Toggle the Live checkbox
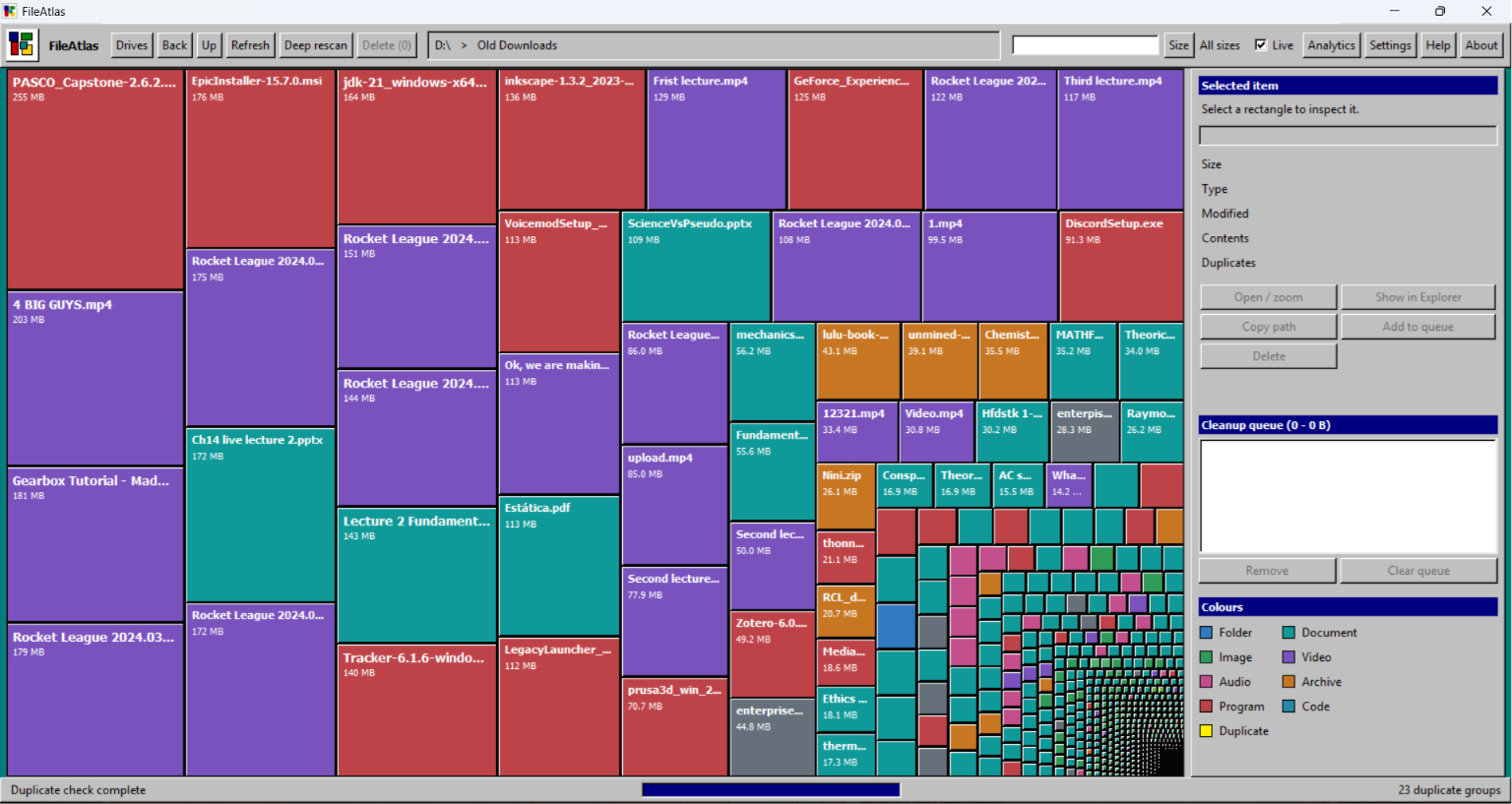 [1260, 45]
